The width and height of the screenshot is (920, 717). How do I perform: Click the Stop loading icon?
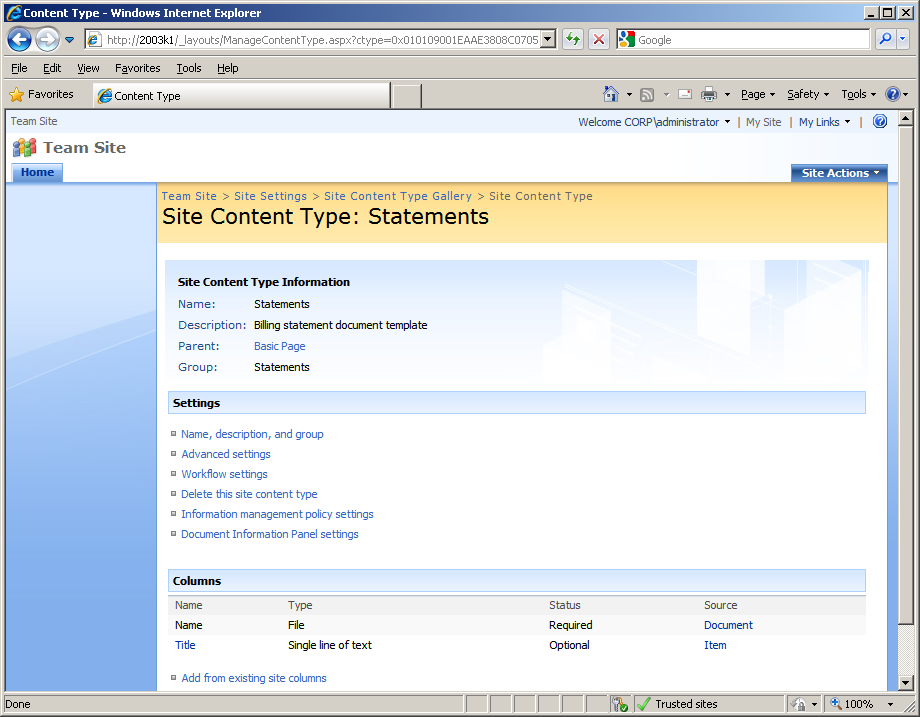coord(599,38)
